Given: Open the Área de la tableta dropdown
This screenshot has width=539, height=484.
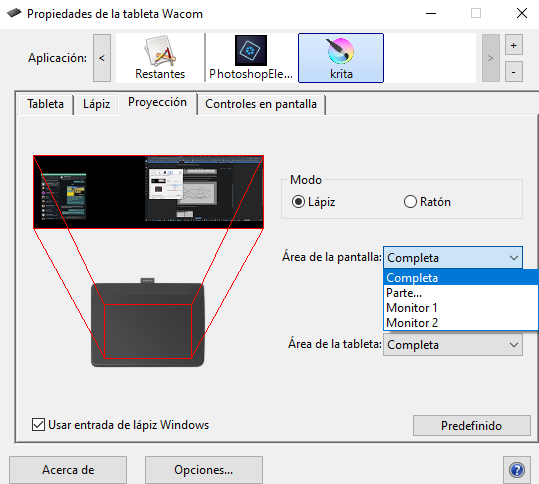Looking at the screenshot, I should pyautogui.click(x=453, y=344).
